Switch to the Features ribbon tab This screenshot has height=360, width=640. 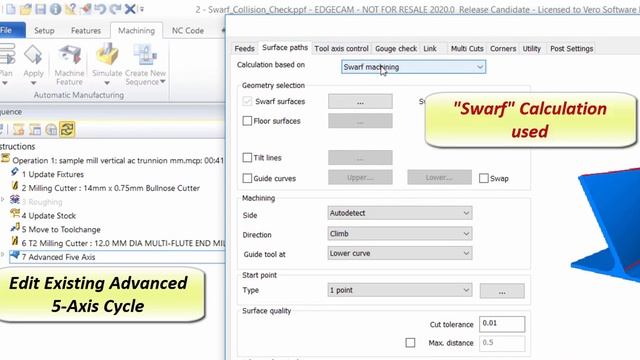[86, 31]
